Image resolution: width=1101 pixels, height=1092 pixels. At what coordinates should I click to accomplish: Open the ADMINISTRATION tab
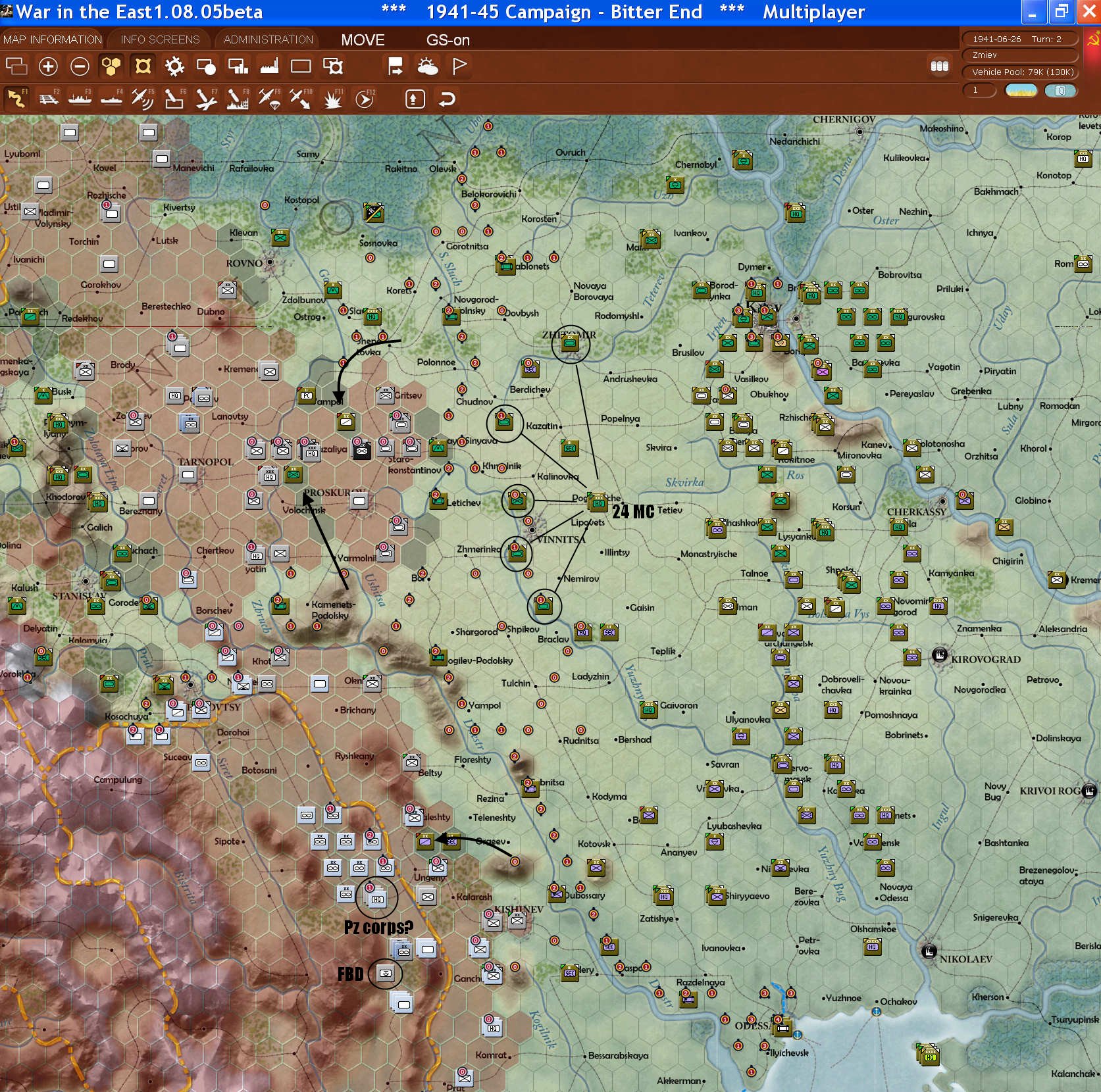pyautogui.click(x=268, y=39)
